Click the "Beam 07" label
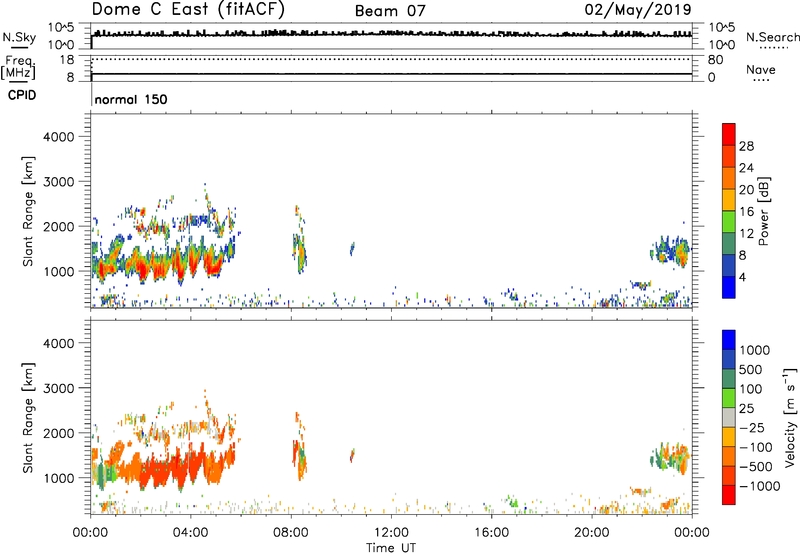 coord(390,11)
